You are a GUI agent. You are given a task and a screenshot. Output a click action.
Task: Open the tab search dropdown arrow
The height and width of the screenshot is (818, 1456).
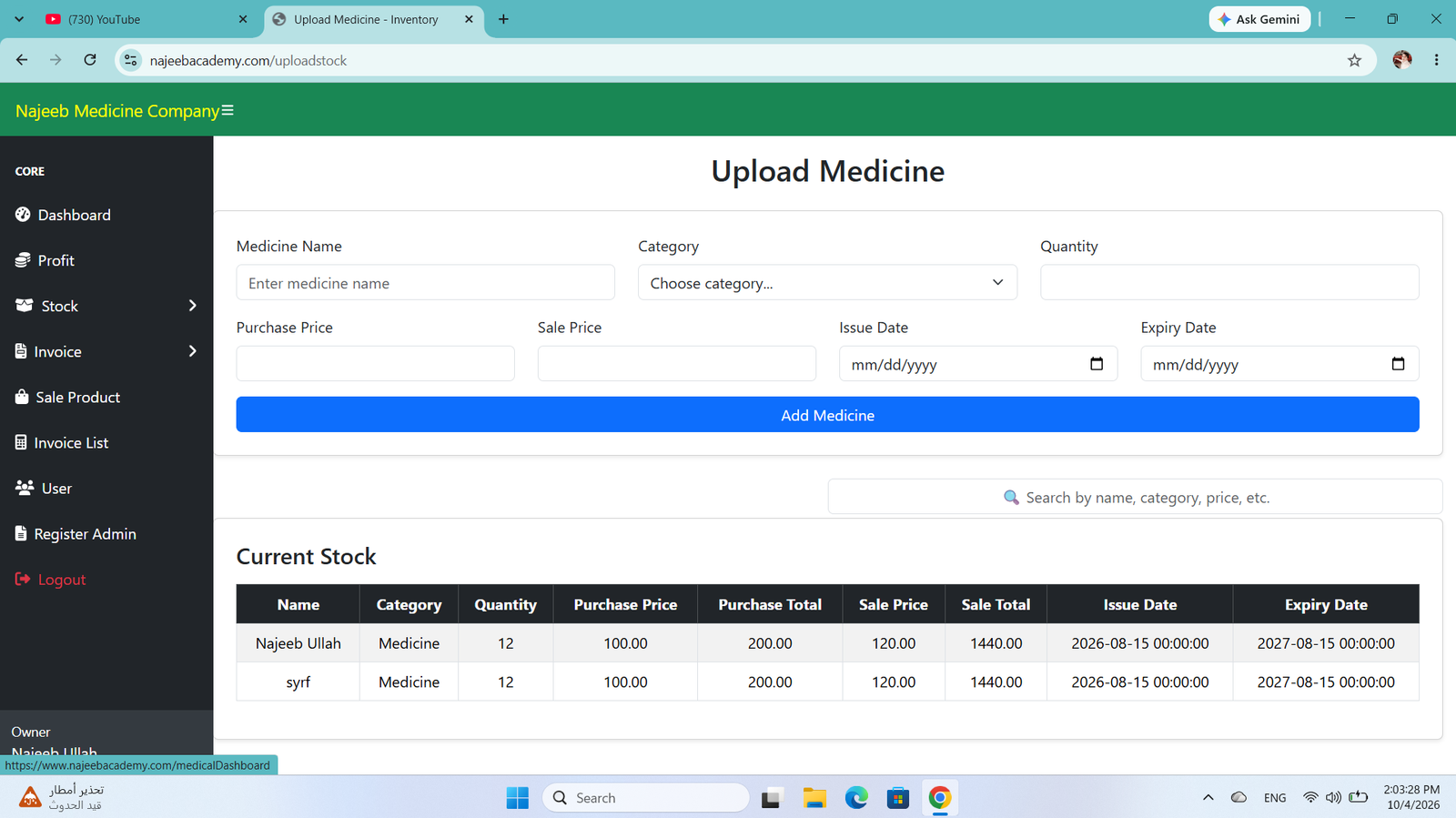point(19,19)
